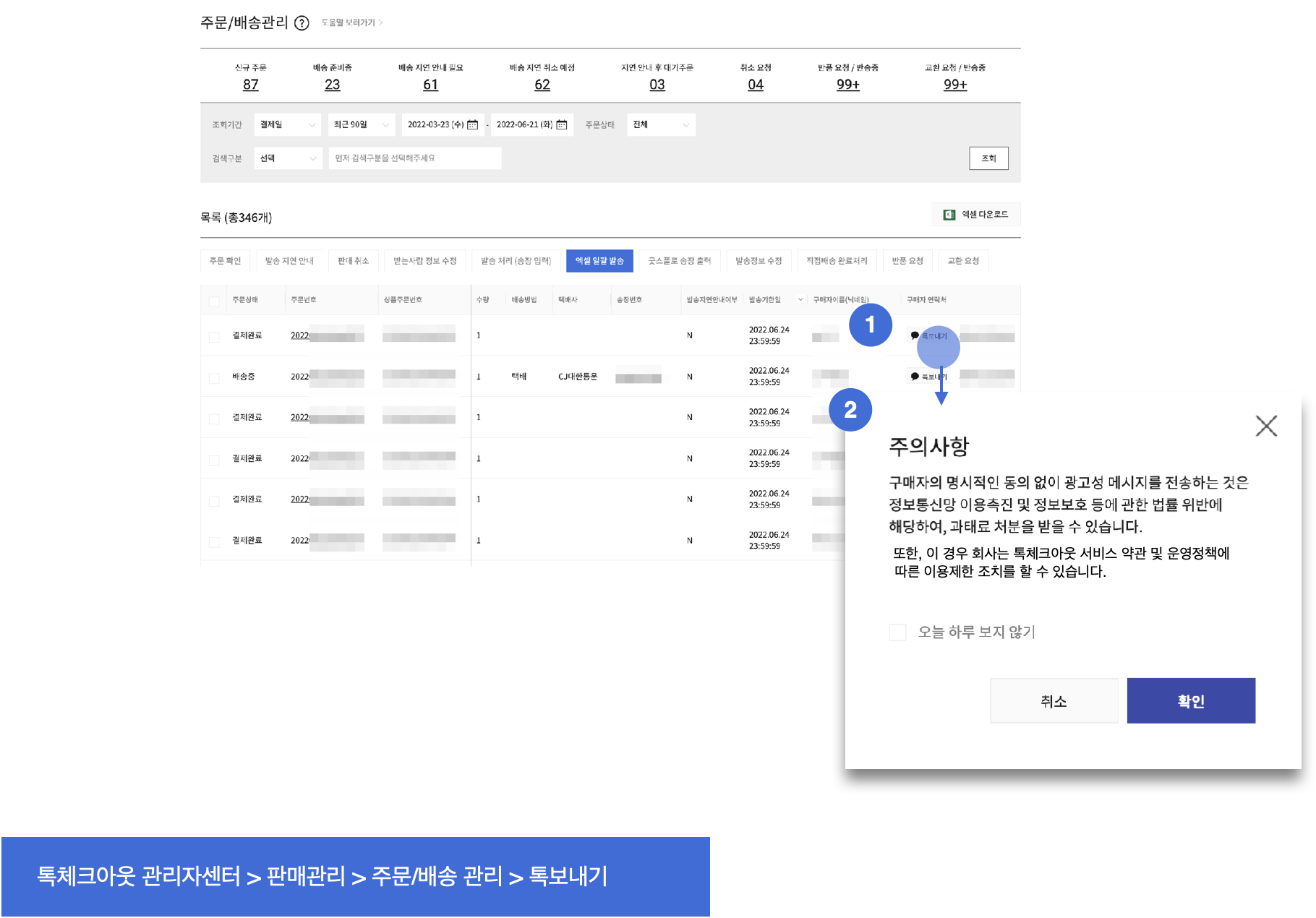Viewport: 1316px width, 918px height.
Task: Check the 오늘 하루 보지 않기 checkbox
Action: (x=897, y=632)
